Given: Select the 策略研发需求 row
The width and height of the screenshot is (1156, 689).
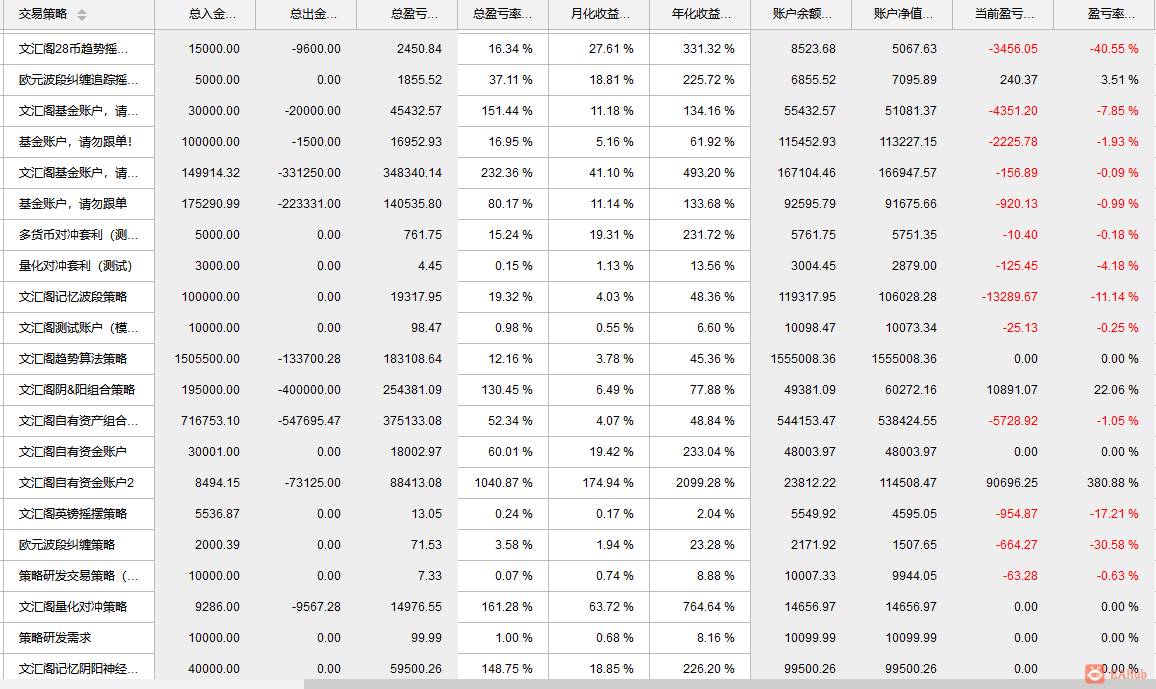Looking at the screenshot, I should [55, 638].
